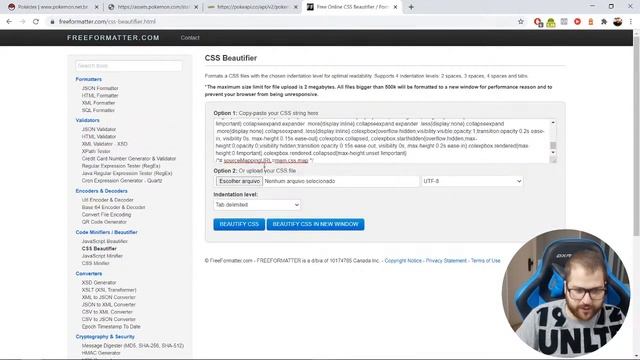Open JSON to XML Converter link
The height and width of the screenshot is (360, 640).
click(109, 304)
